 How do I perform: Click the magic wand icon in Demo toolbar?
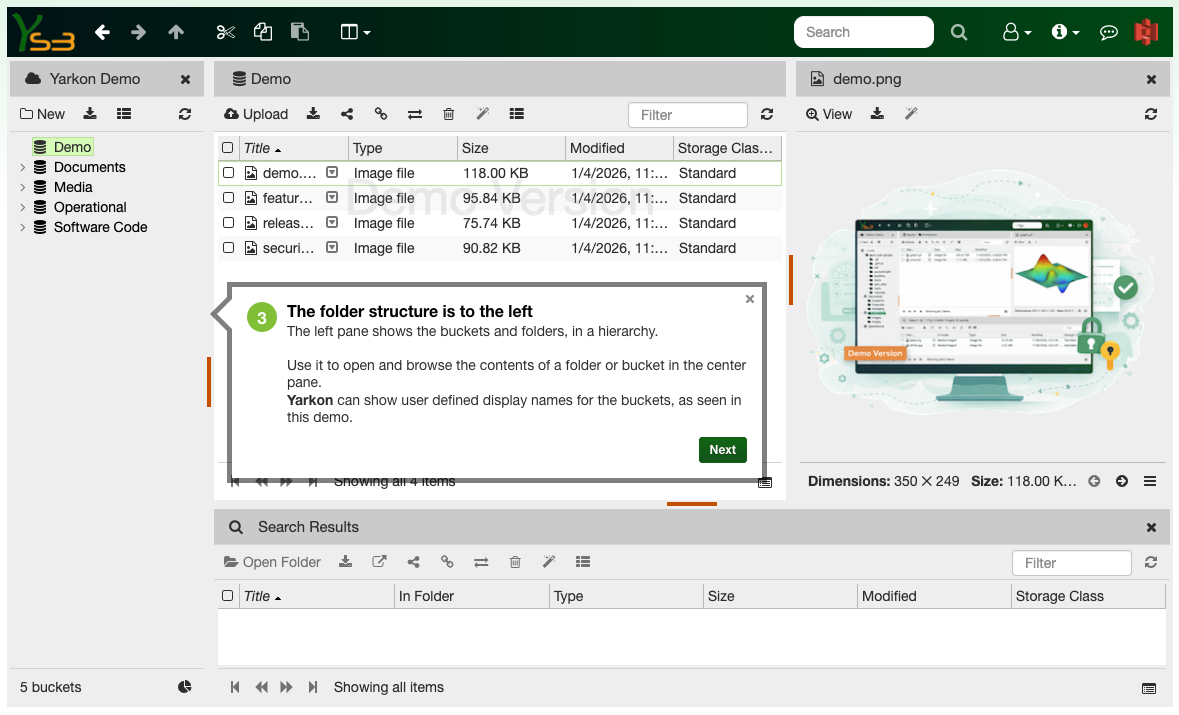[482, 114]
